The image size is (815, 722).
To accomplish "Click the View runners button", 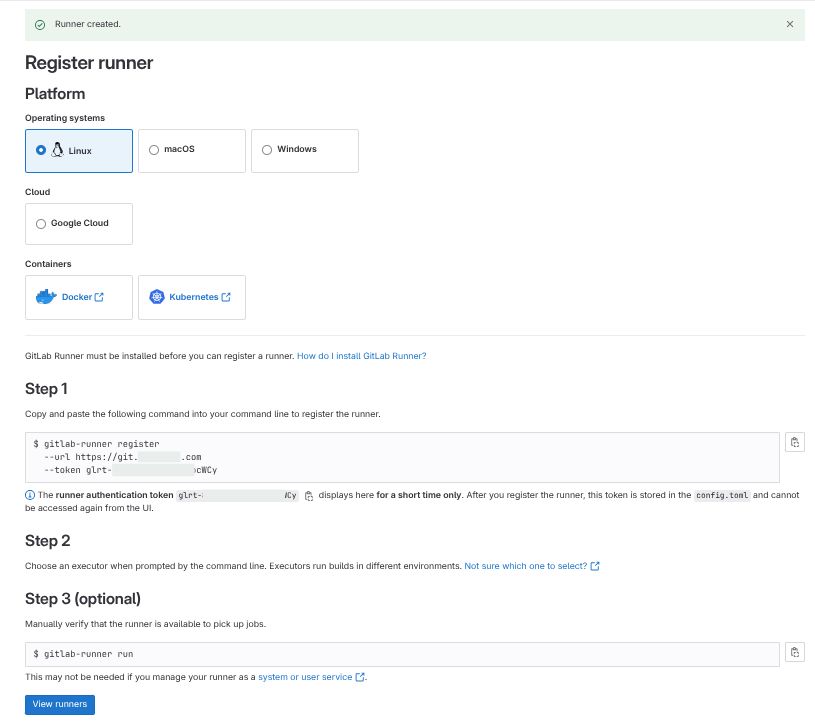I will 59,704.
